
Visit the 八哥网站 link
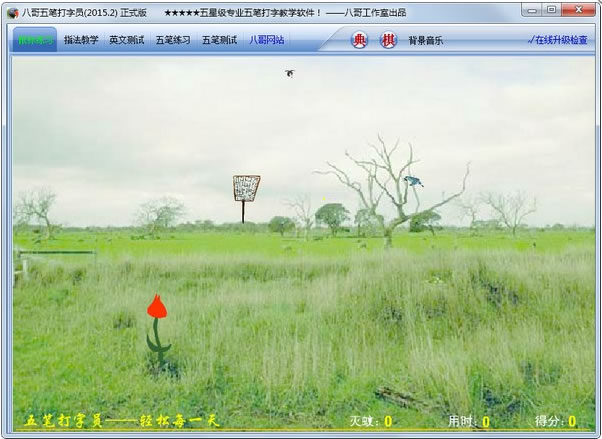click(x=266, y=41)
